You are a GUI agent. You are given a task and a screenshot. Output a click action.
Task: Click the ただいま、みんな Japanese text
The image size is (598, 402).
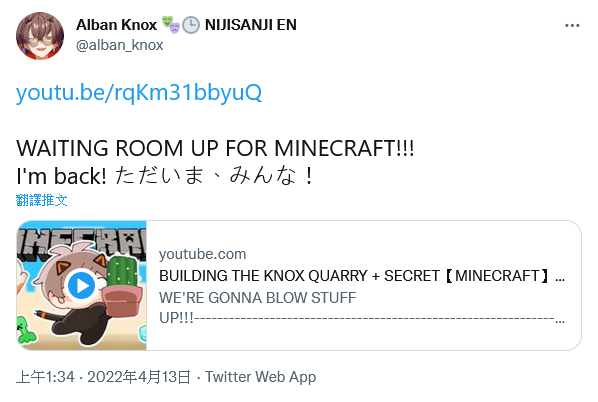click(x=214, y=176)
